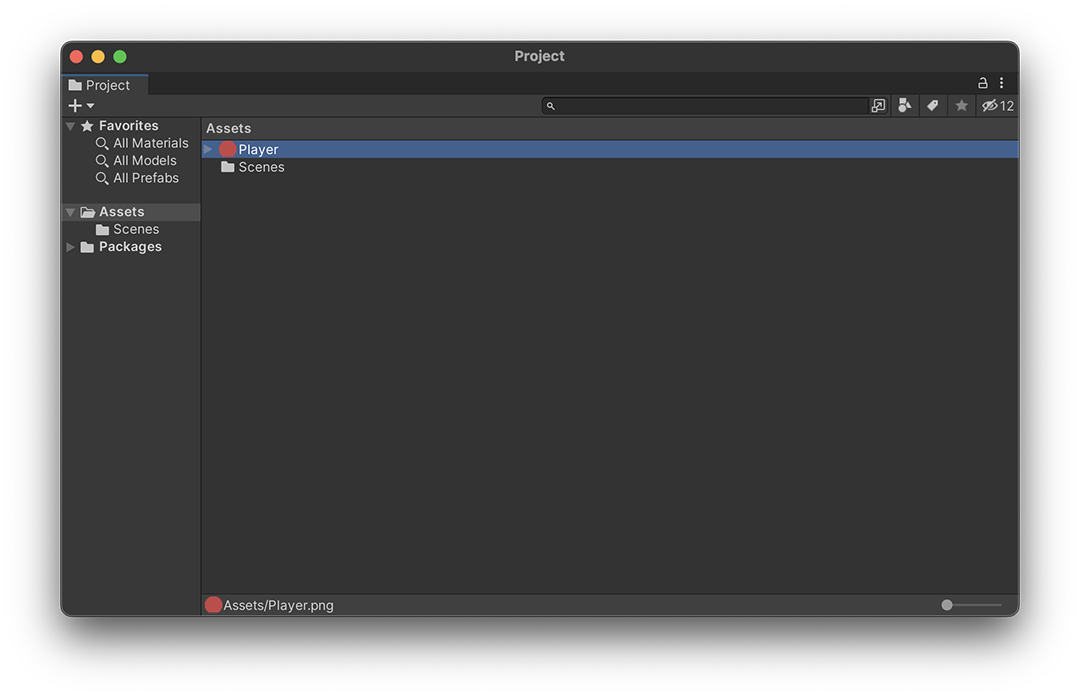Click the star favorite search icon
This screenshot has height=697, width=1080.
pos(962,105)
